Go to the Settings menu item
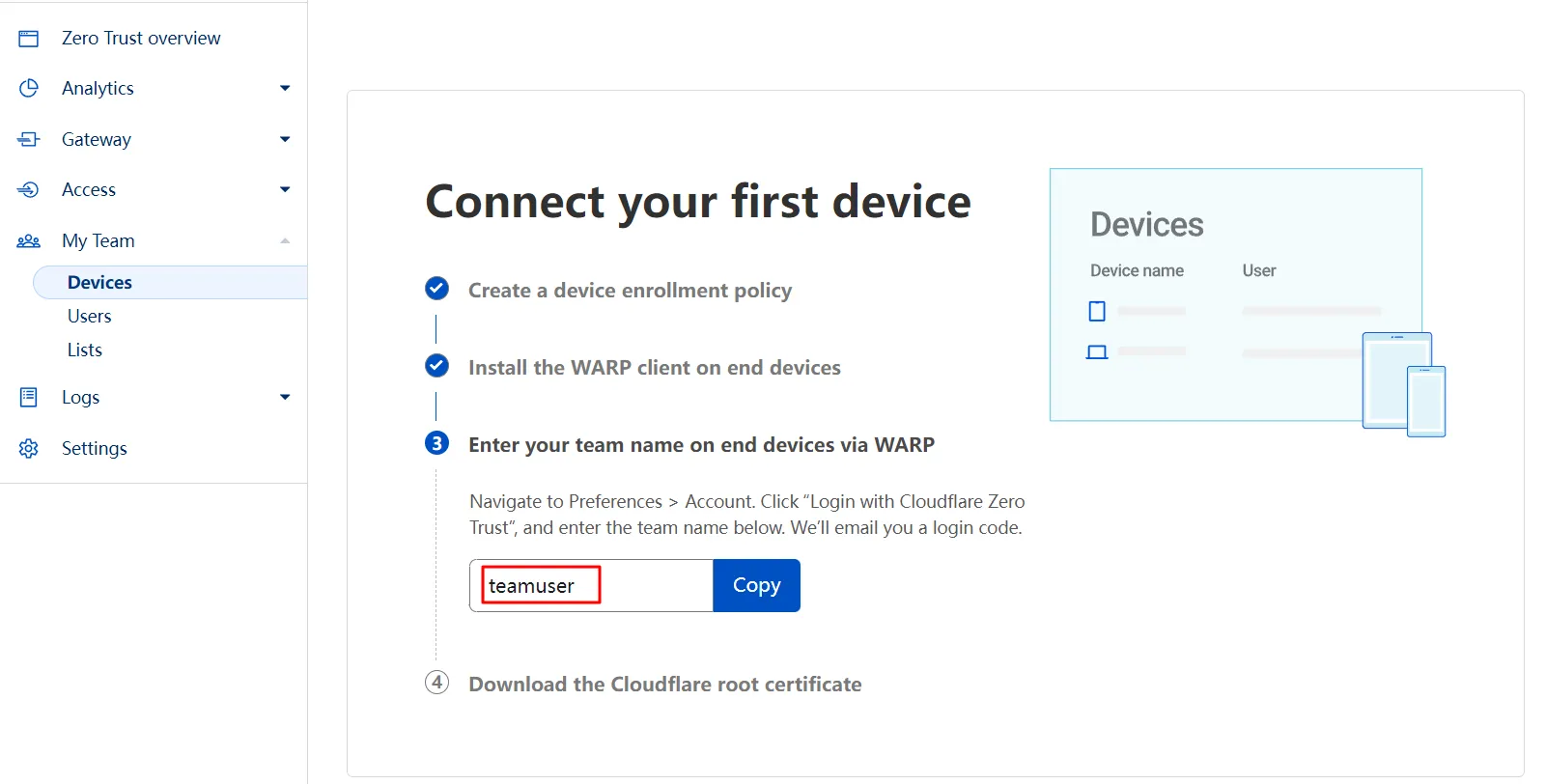The width and height of the screenshot is (1546, 784). point(95,448)
